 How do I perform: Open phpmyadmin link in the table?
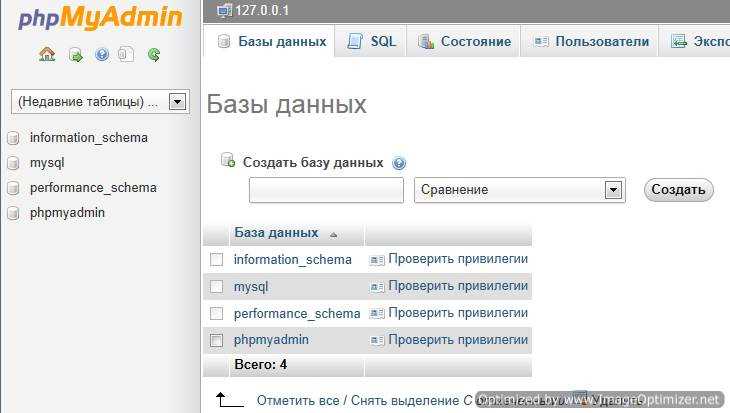(271, 340)
